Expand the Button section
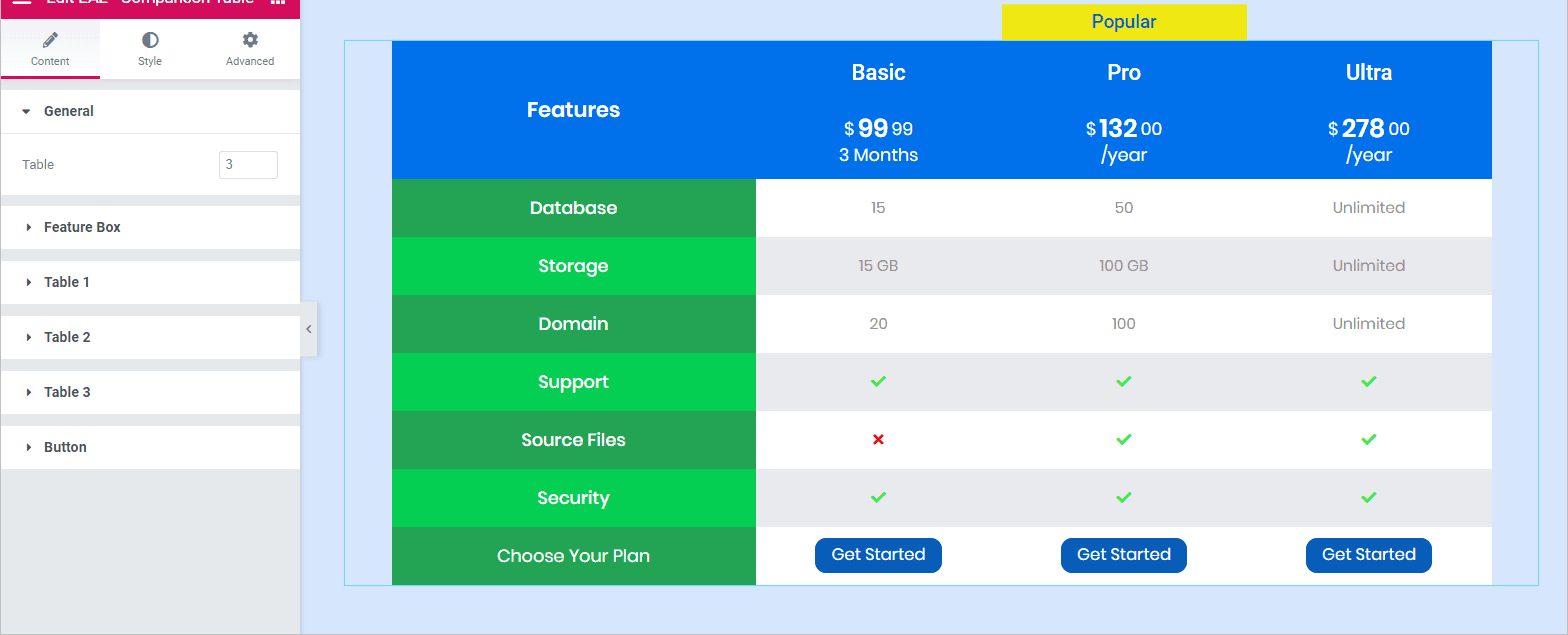The image size is (1568, 635). [x=150, y=447]
